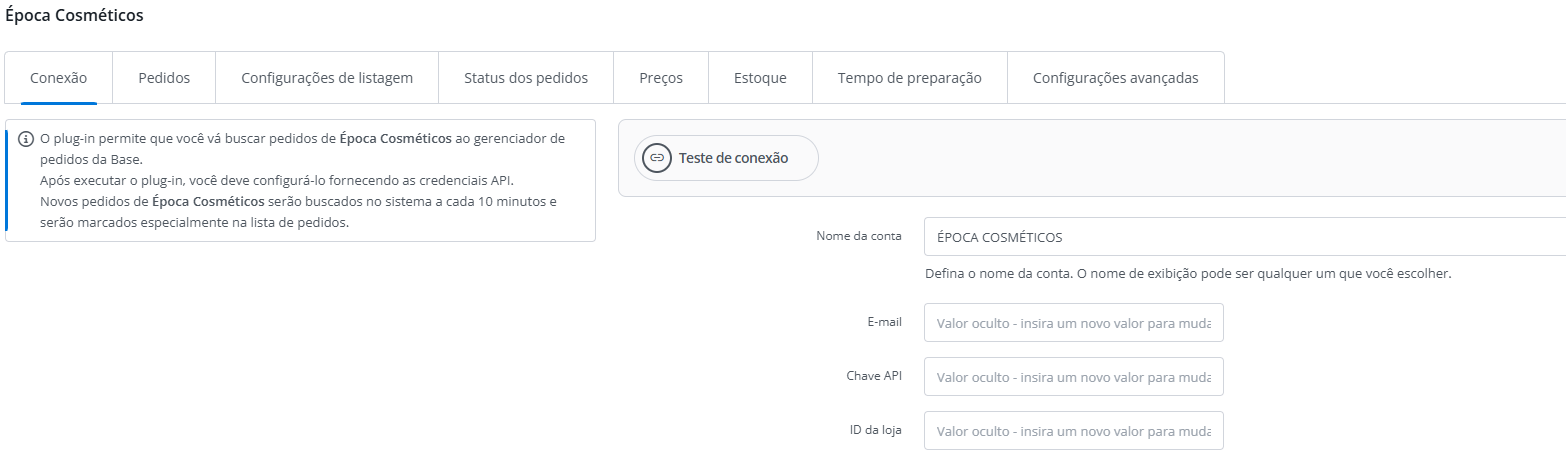The width and height of the screenshot is (1566, 458).
Task: Switch to the Estoque tab
Action: click(760, 78)
